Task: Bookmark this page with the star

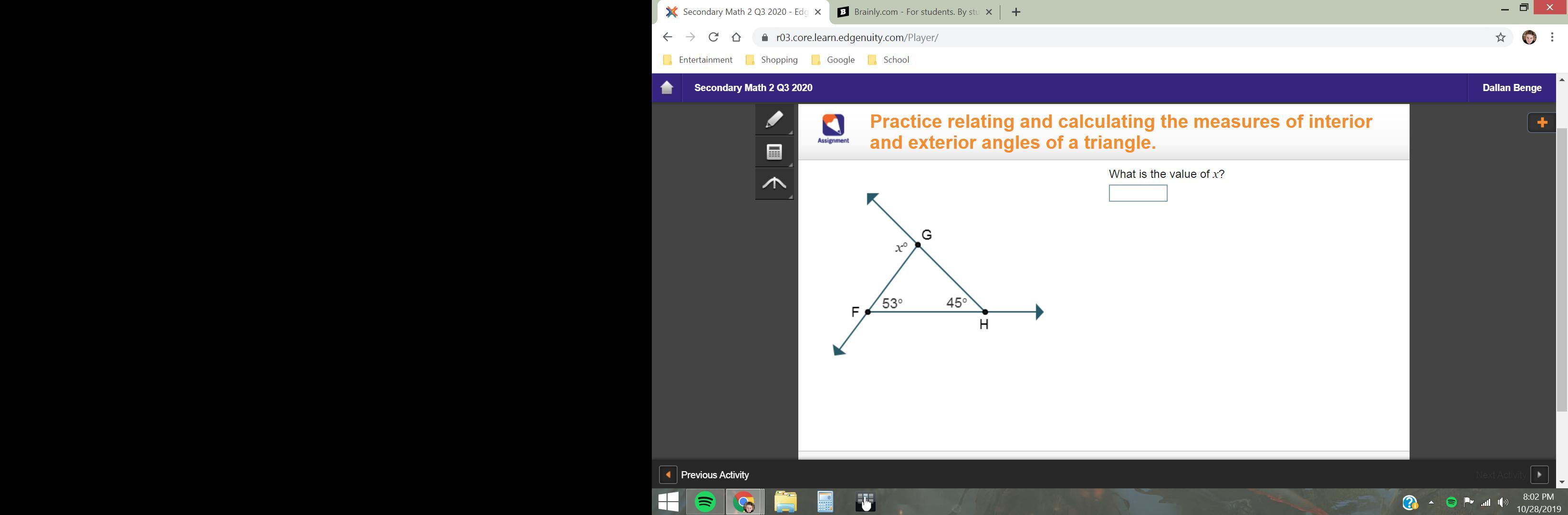Action: pyautogui.click(x=1500, y=37)
